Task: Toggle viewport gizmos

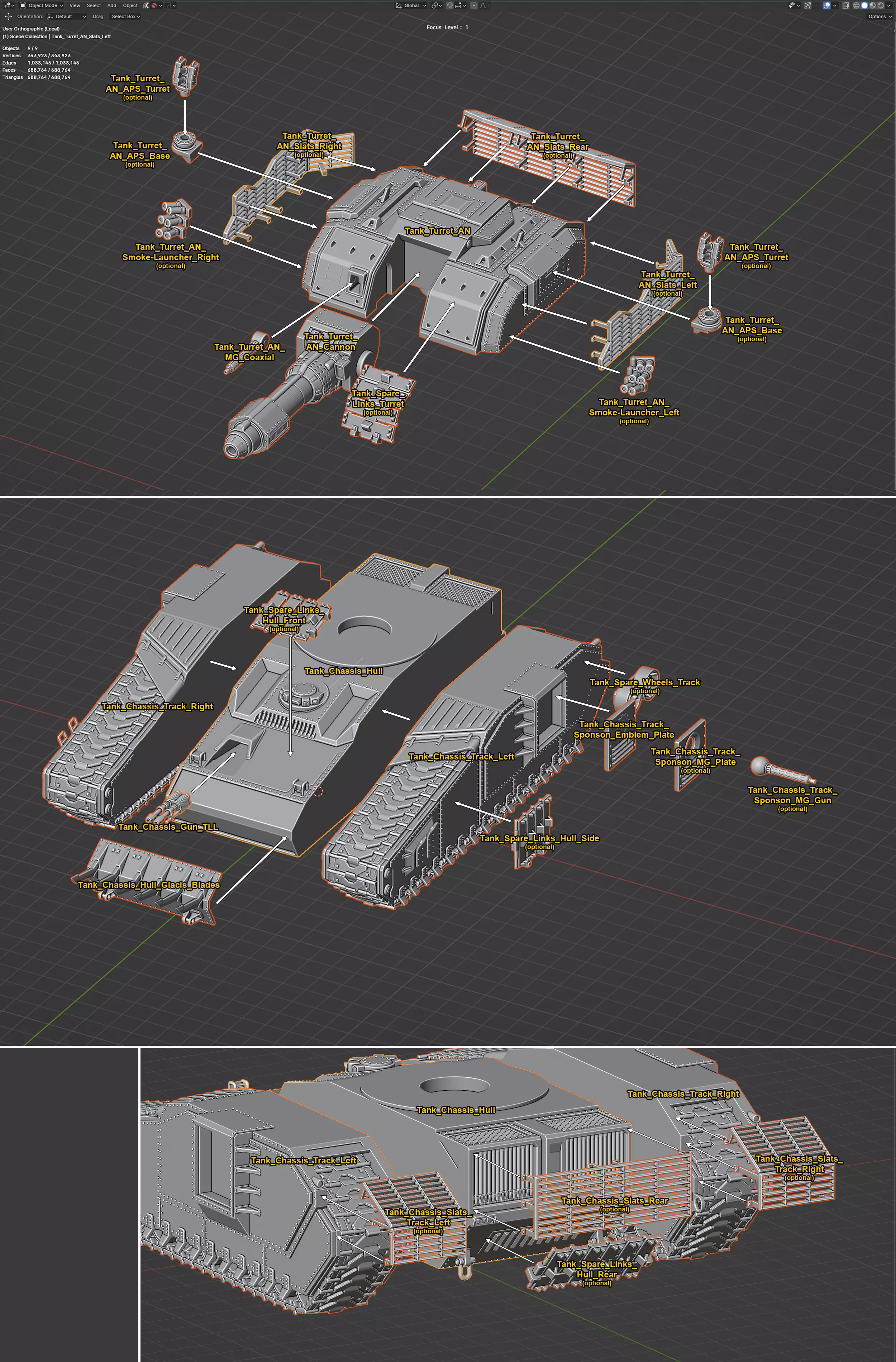Action: click(807, 5)
